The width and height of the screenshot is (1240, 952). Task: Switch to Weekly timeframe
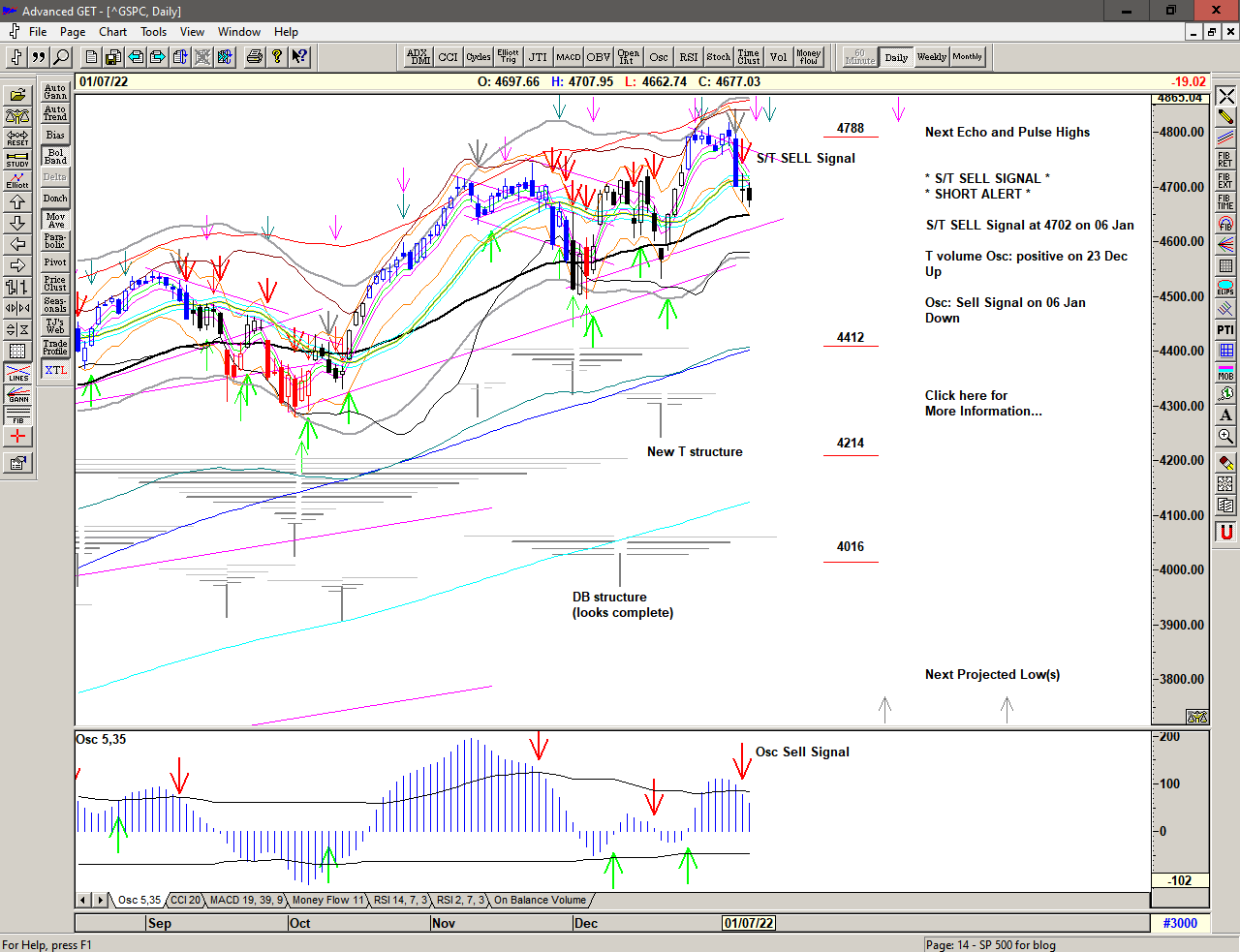(x=931, y=57)
